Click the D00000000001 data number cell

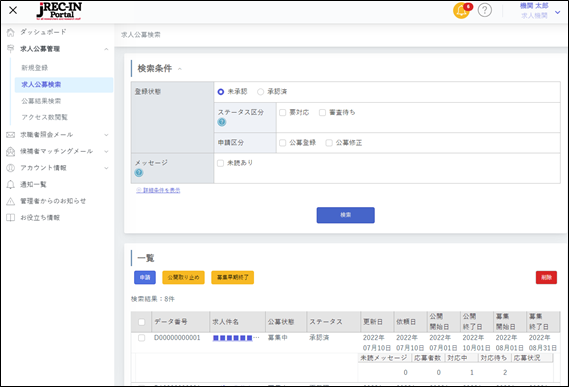[x=177, y=338]
